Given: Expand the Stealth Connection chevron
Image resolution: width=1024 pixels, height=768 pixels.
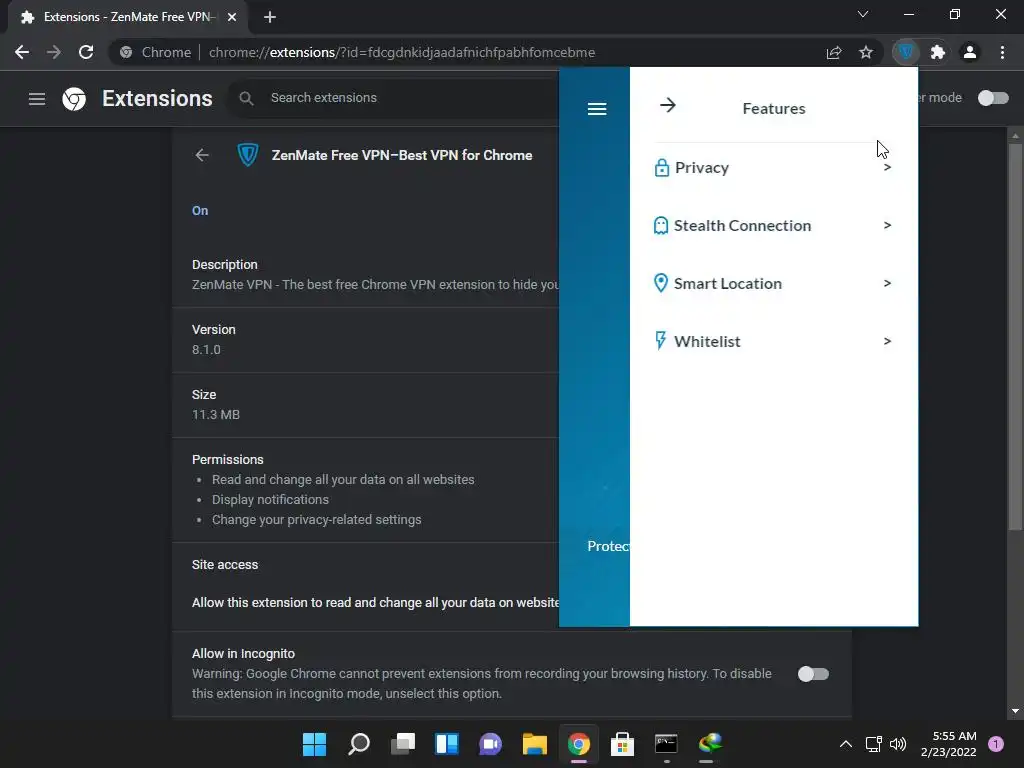Looking at the screenshot, I should click(x=887, y=225).
